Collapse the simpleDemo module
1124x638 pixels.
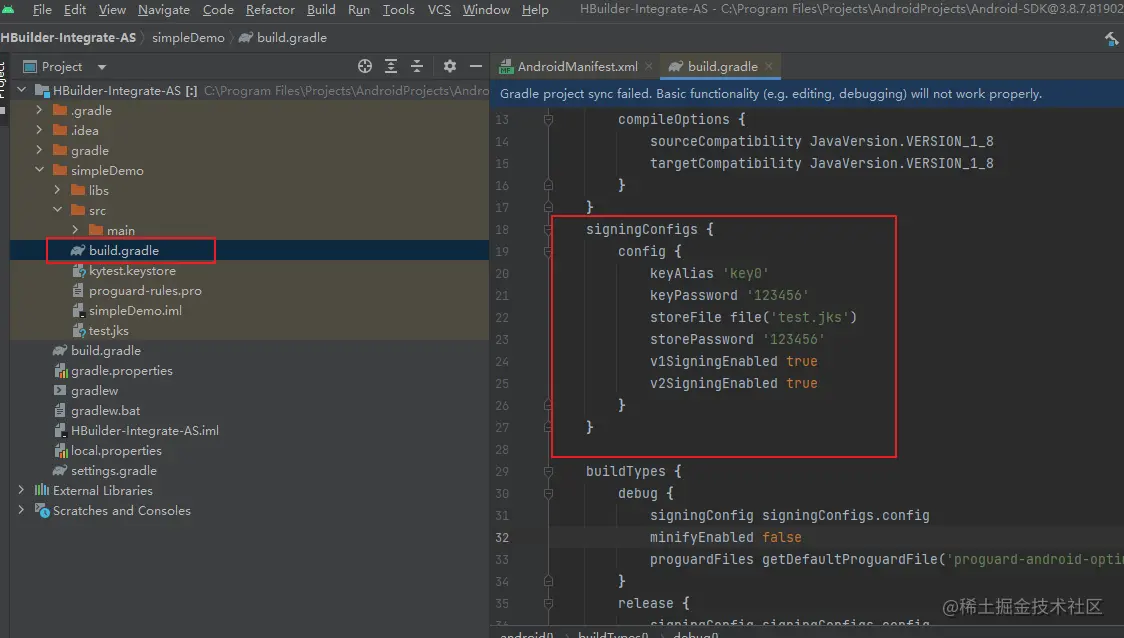click(39, 171)
